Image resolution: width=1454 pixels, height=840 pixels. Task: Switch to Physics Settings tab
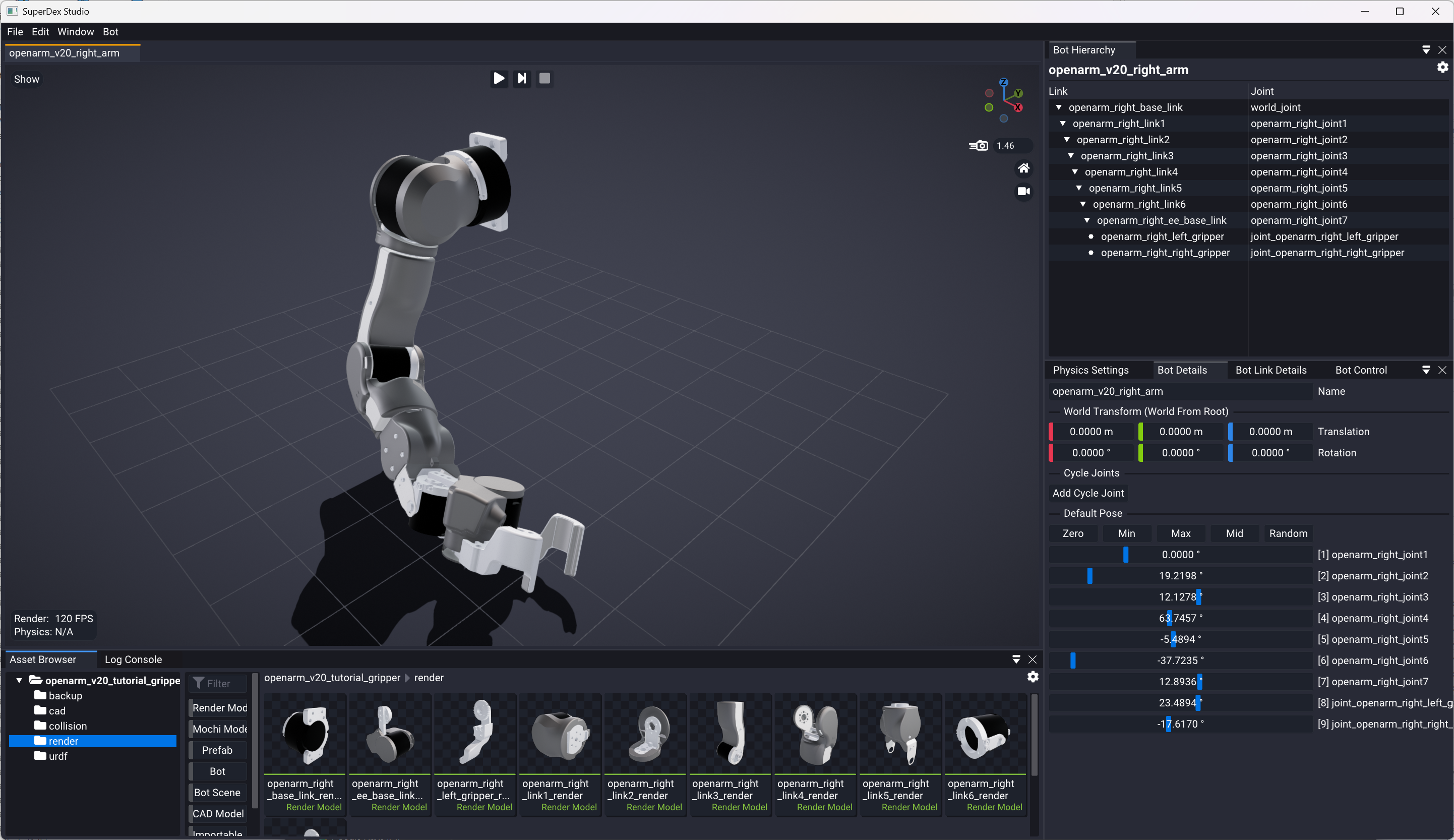1090,371
